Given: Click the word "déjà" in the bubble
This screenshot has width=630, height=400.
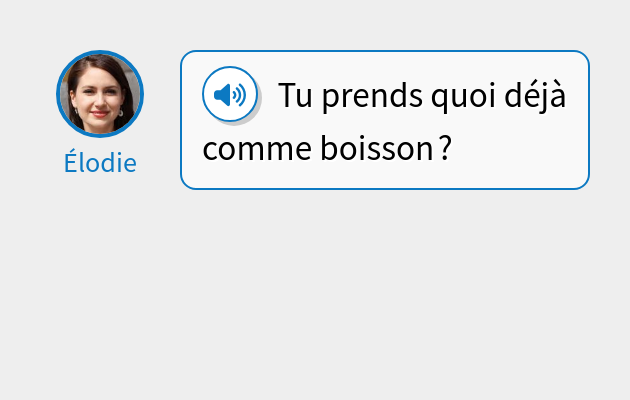Looking at the screenshot, I should coord(538,96).
